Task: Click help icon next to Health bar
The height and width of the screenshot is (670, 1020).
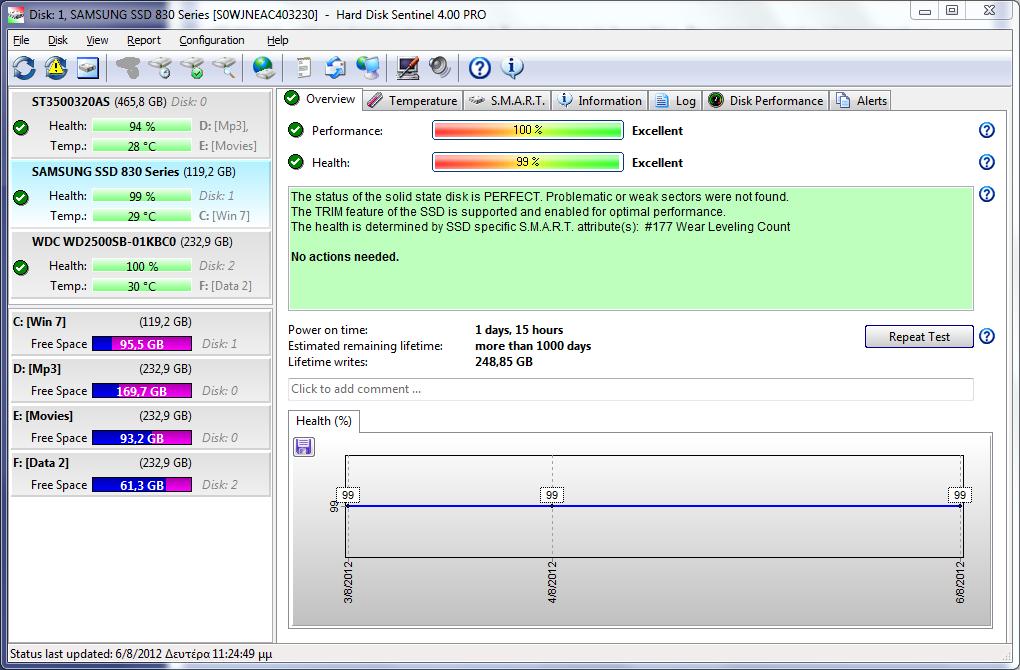Action: click(x=987, y=162)
